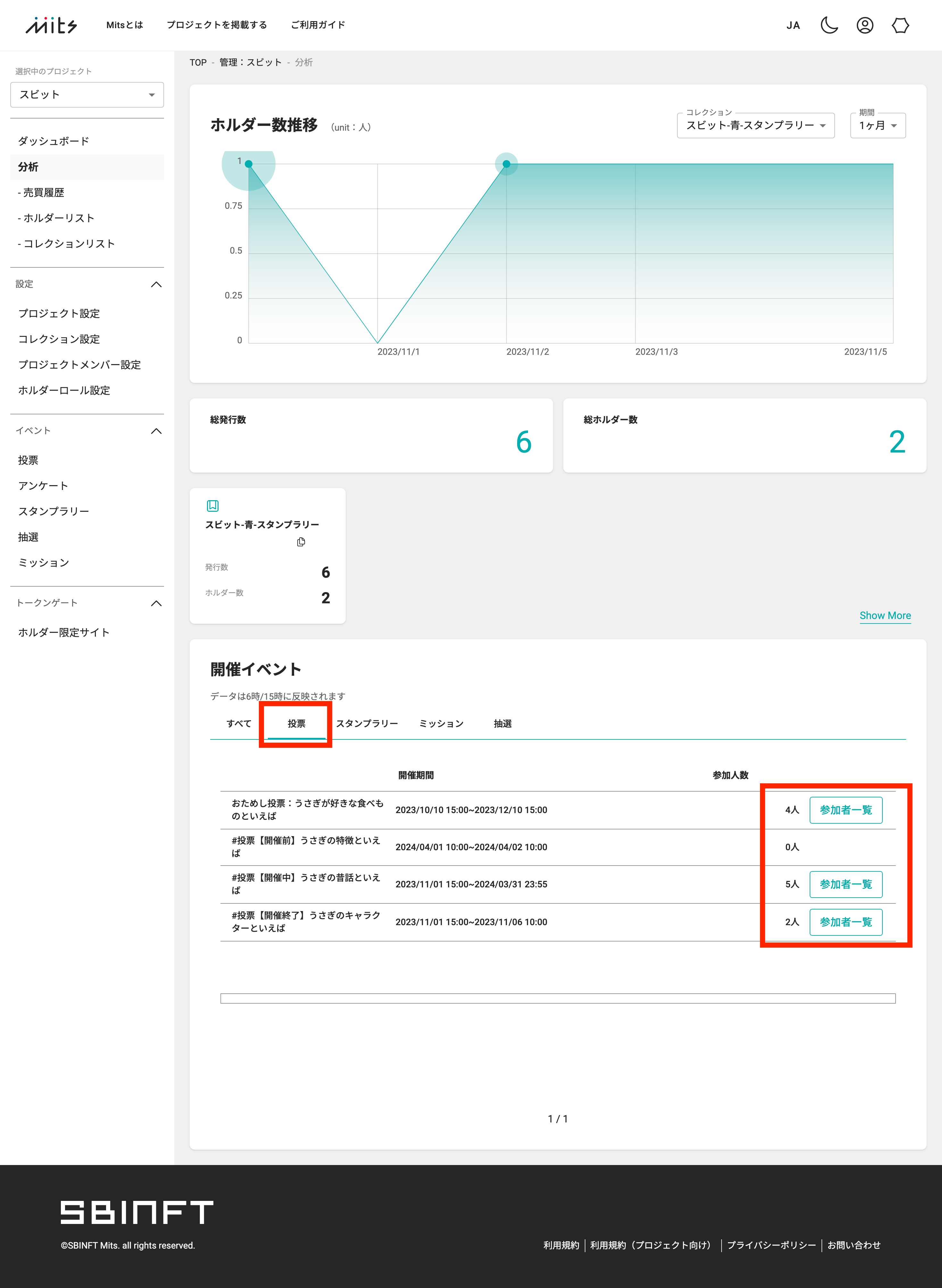Image resolution: width=942 pixels, height=1288 pixels.
Task: Open 'Mitsとは' in the top navigation
Action: pos(124,25)
